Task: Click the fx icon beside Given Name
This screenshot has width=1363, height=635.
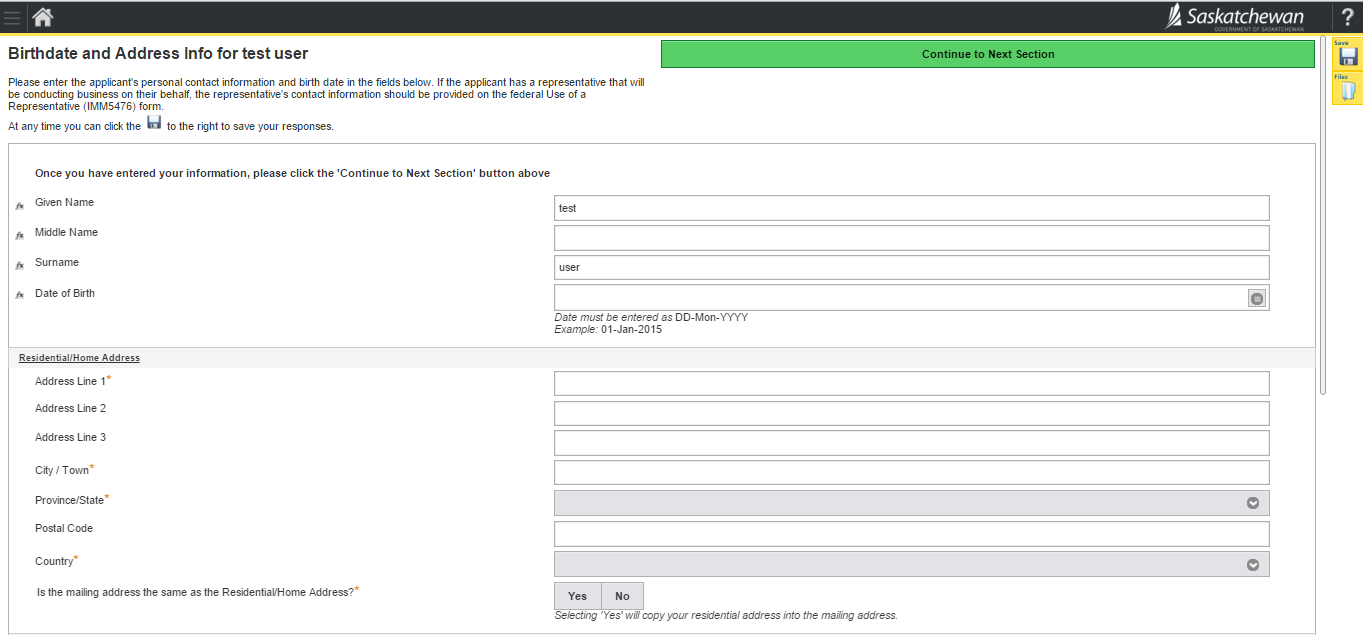Action: click(19, 206)
